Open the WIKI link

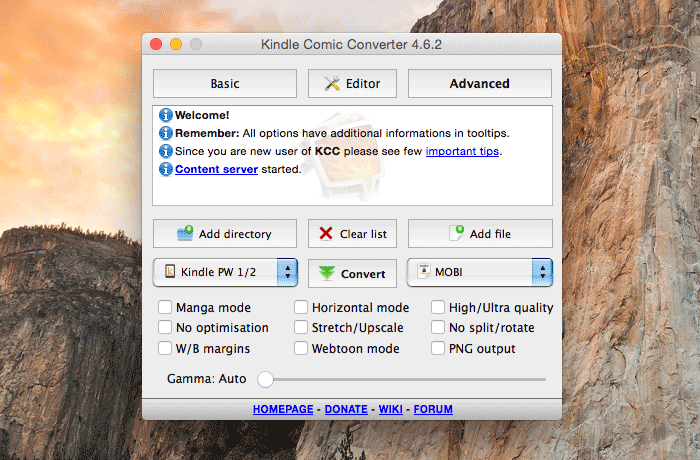click(x=391, y=409)
